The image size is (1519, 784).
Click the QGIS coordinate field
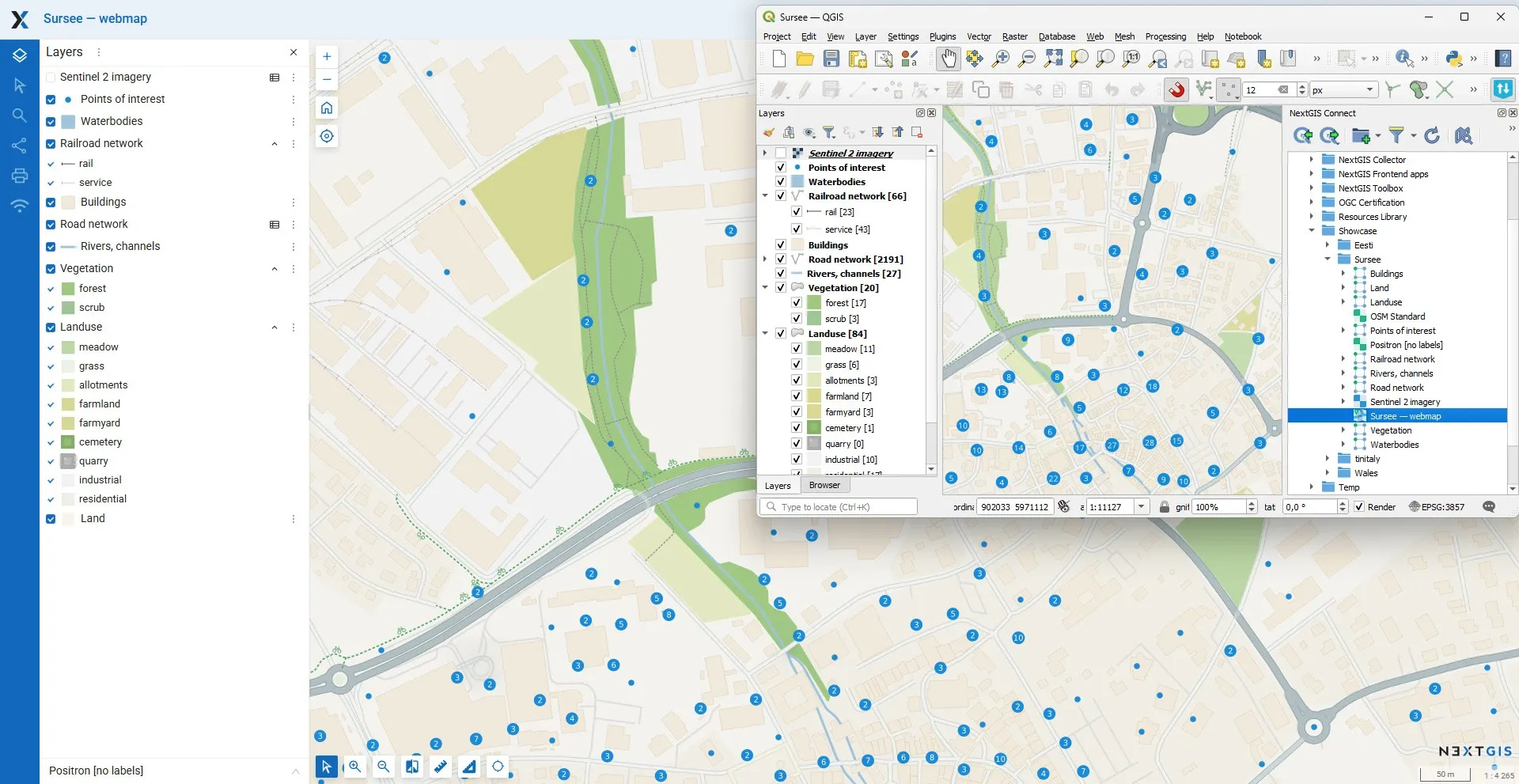(1015, 507)
